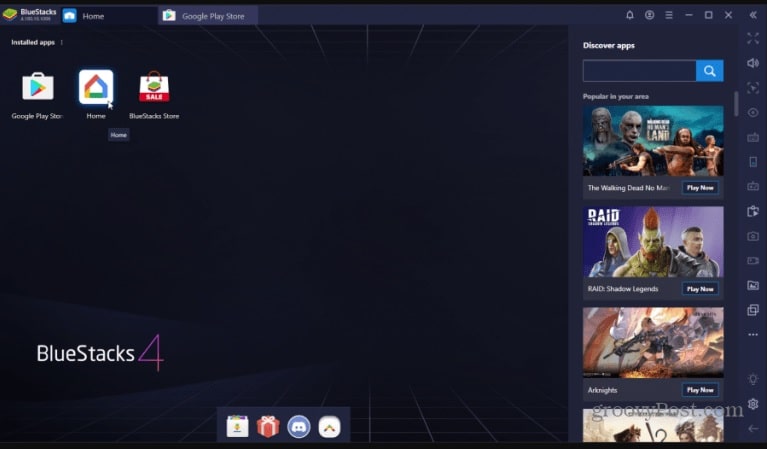The width and height of the screenshot is (767, 449).
Task: Click the install APK icon
Action: pos(753,211)
